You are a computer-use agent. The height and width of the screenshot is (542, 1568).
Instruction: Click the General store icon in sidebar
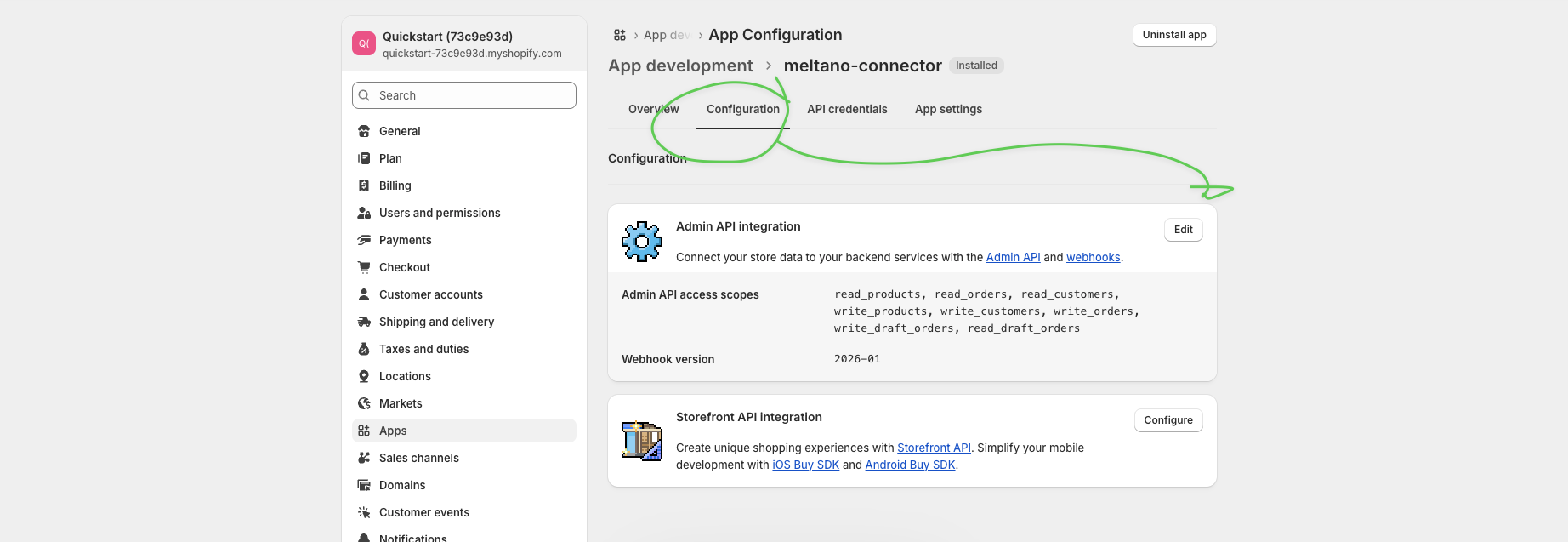(364, 131)
